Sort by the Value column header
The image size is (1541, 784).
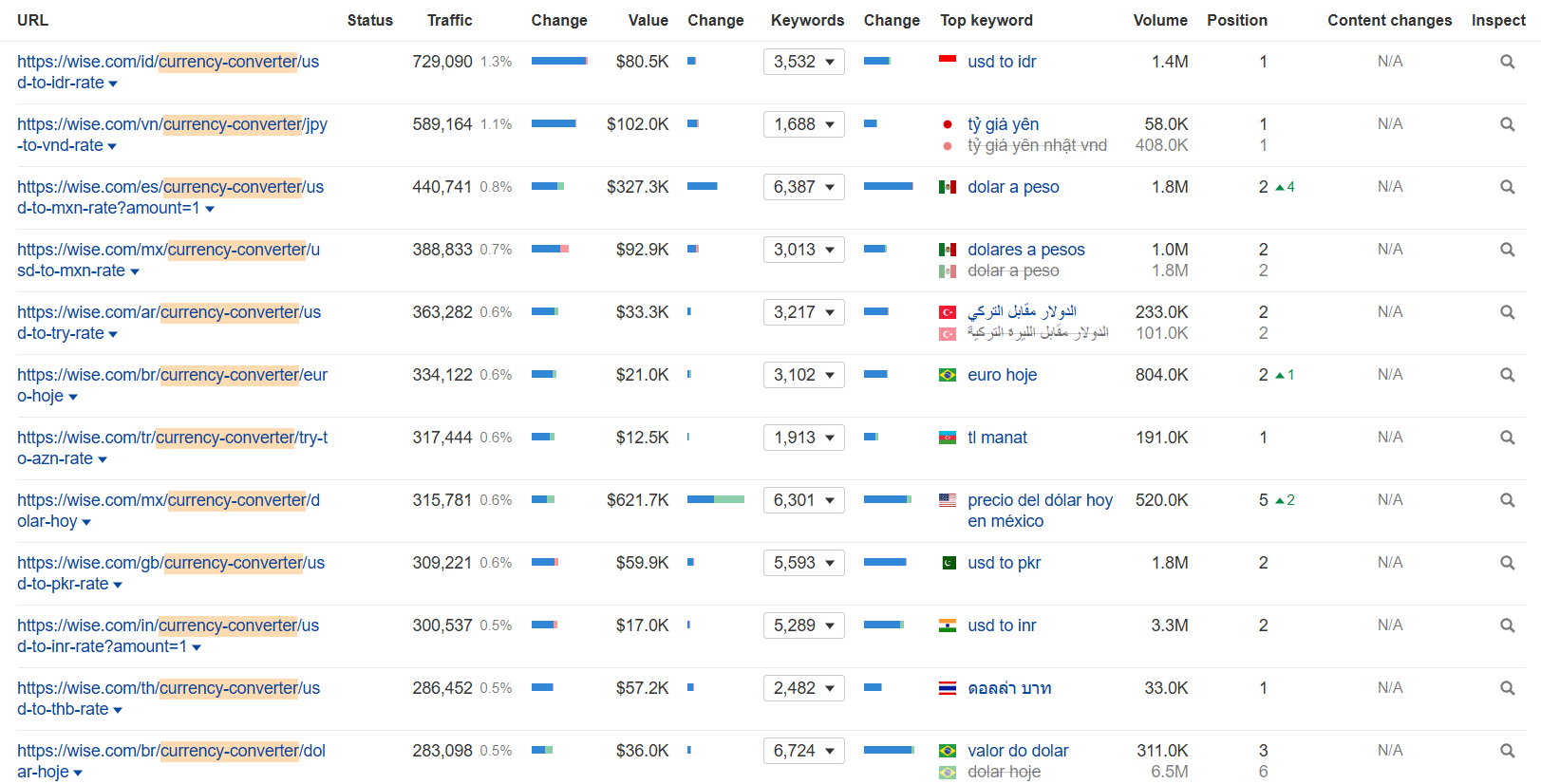tap(648, 20)
